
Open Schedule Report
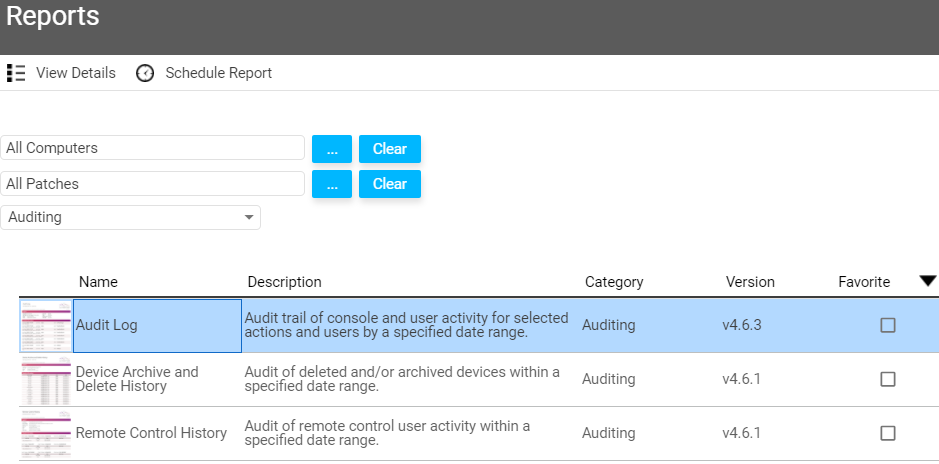pyautogui.click(x=219, y=73)
